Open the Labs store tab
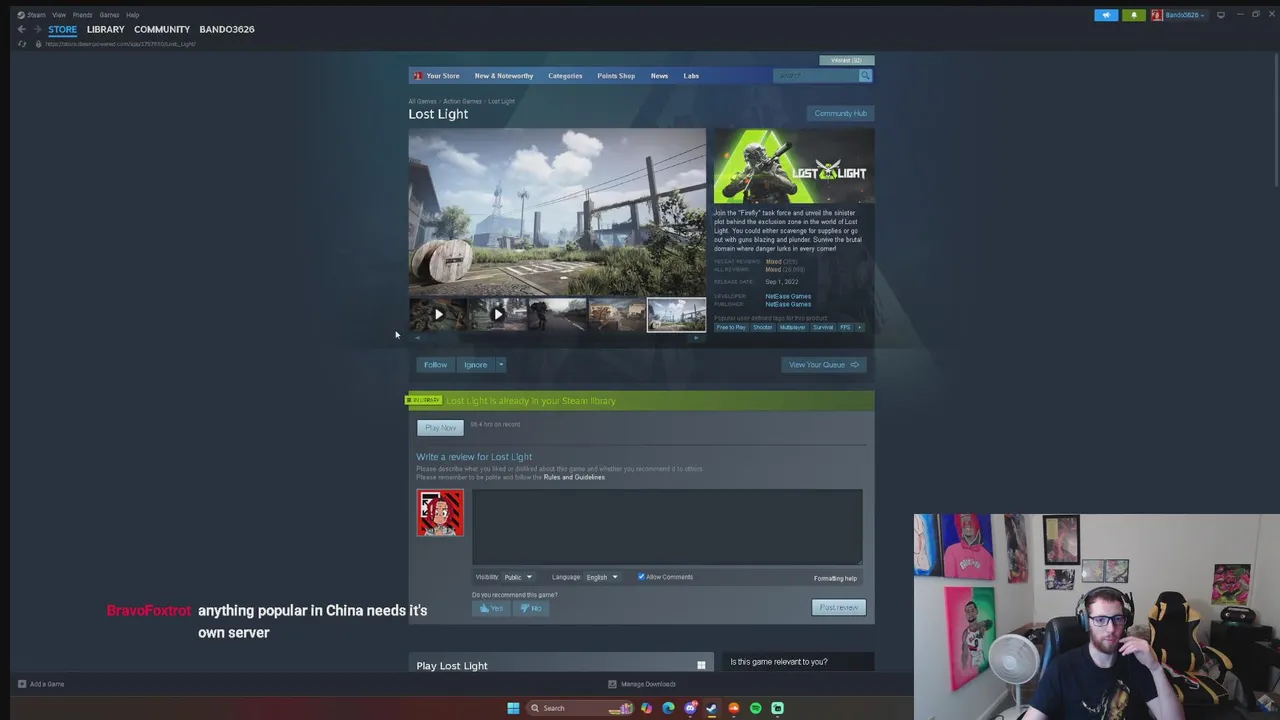This screenshot has height=720, width=1280. pyautogui.click(x=691, y=76)
